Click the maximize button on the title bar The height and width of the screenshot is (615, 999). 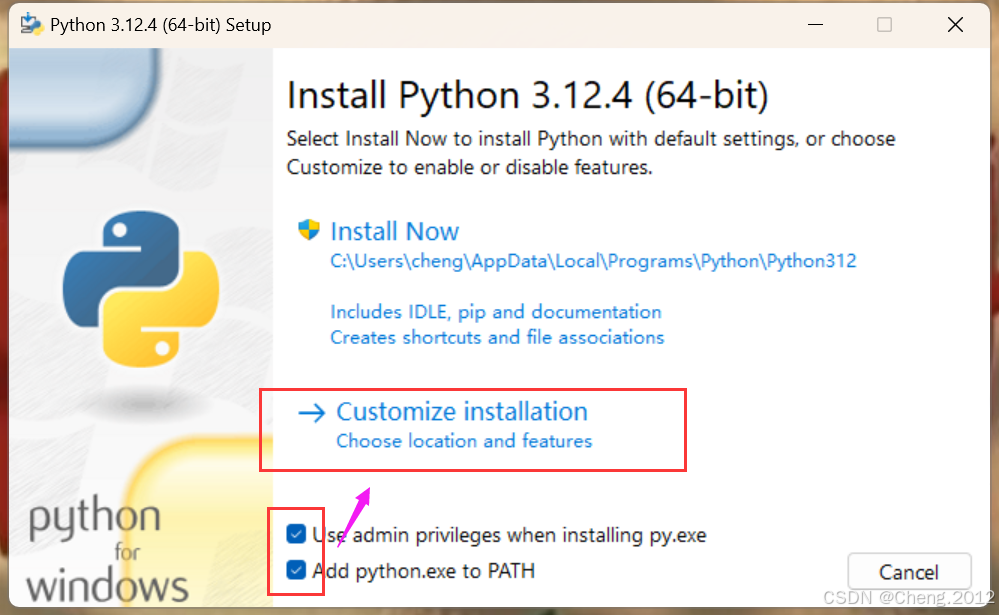884,24
